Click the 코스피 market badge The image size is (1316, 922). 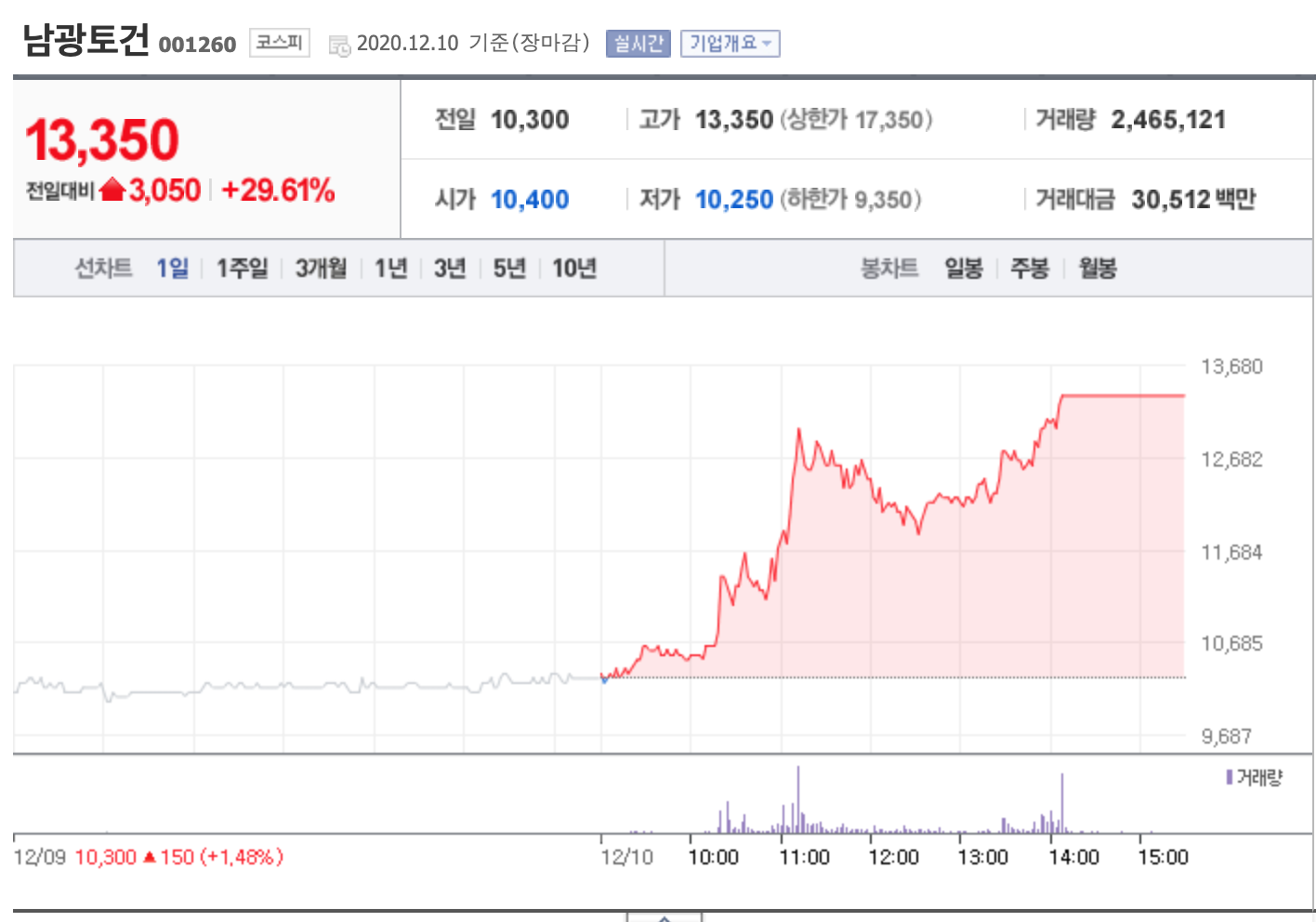tap(279, 43)
